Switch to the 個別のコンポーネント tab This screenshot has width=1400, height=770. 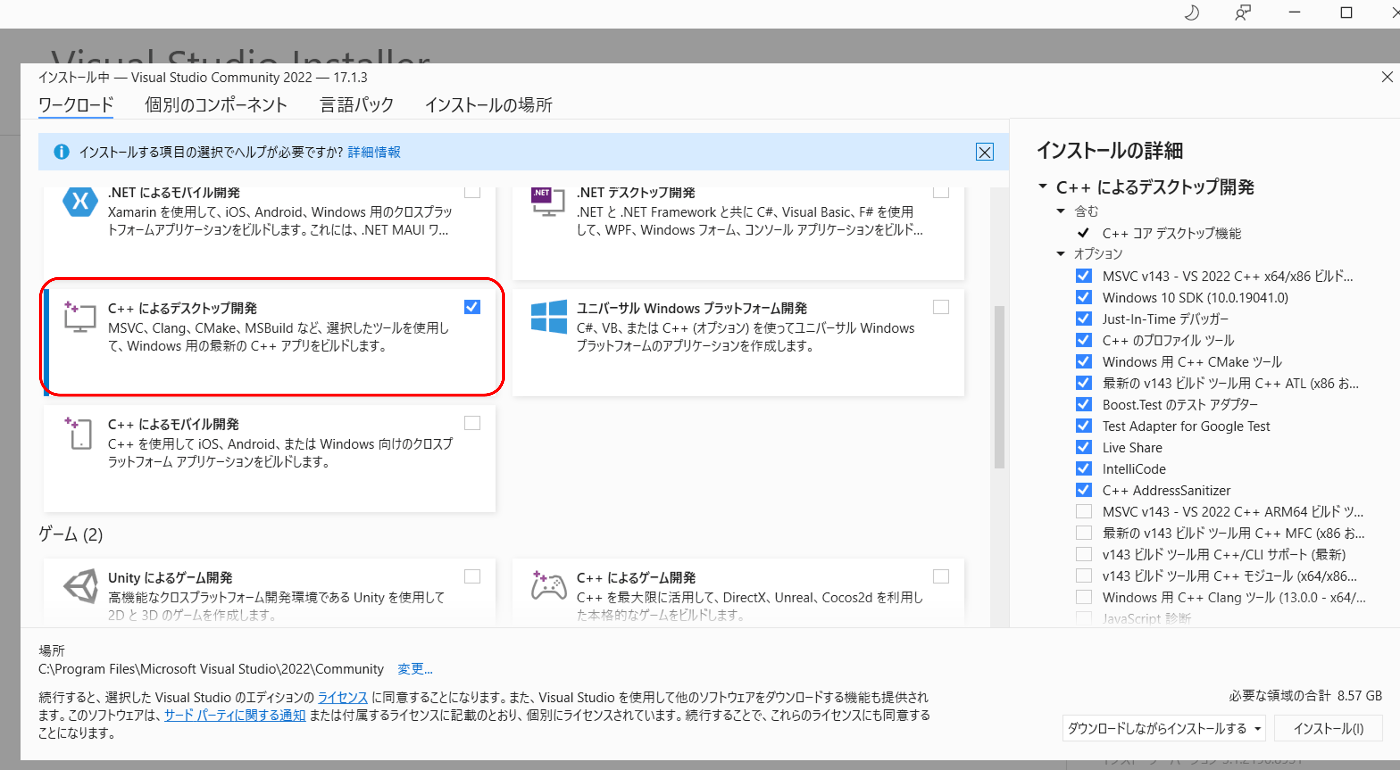click(216, 104)
